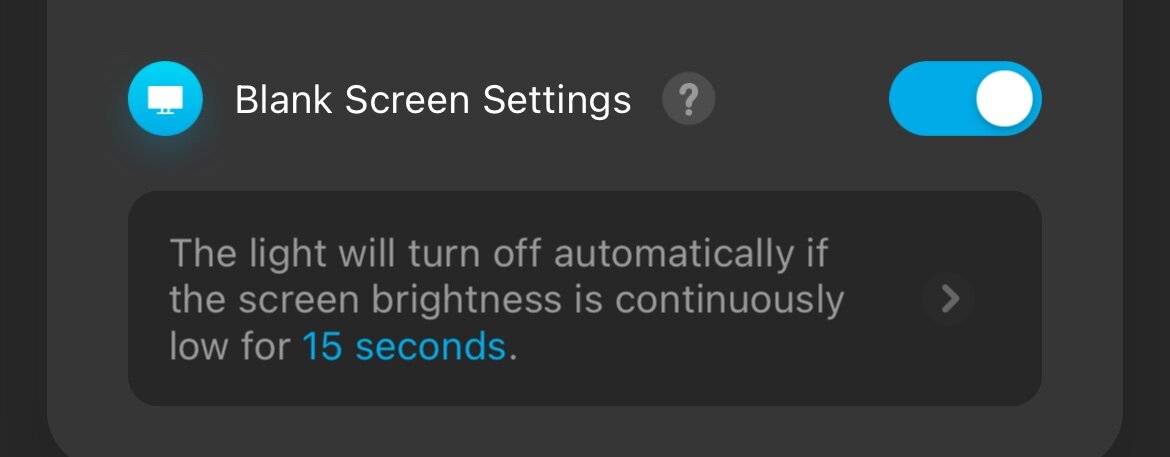The width and height of the screenshot is (1170, 457).
Task: Click the "Blank Screen Settings" label
Action: click(x=432, y=100)
